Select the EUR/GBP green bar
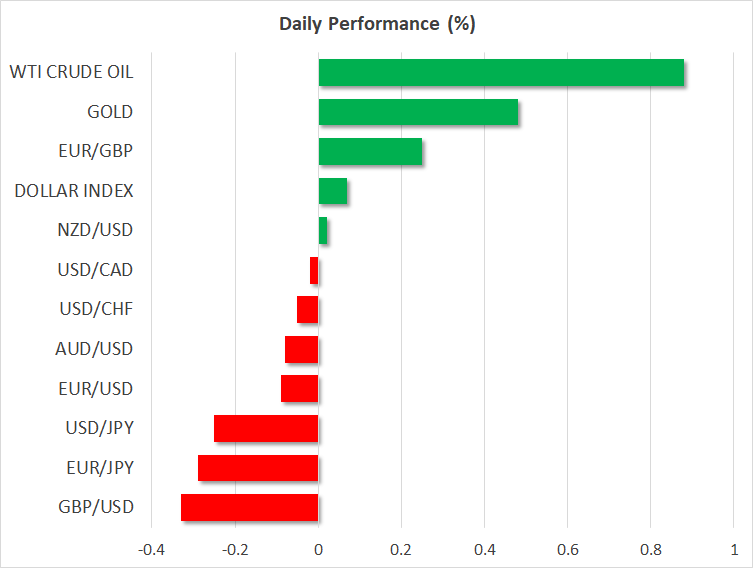The width and height of the screenshot is (753, 568). 370,152
